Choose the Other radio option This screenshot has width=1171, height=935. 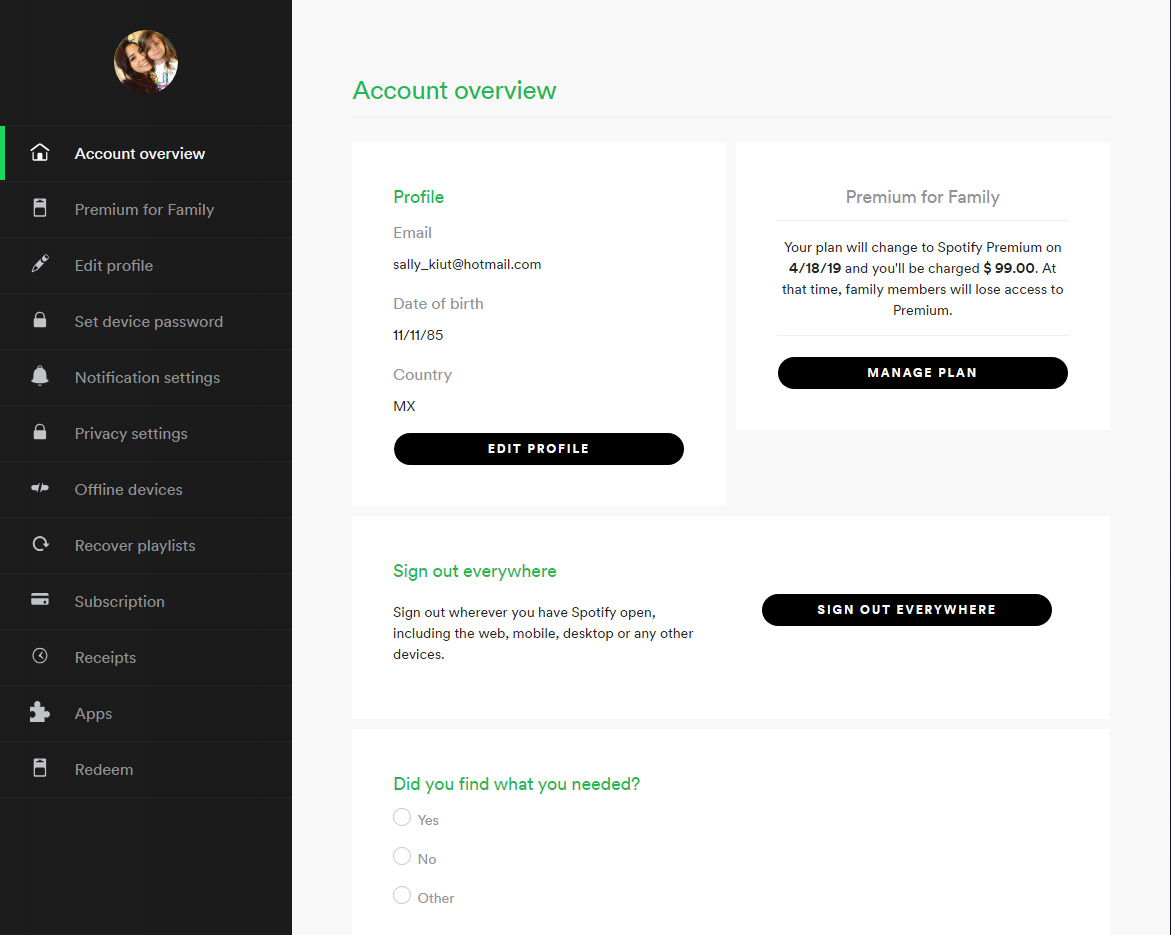(x=402, y=896)
